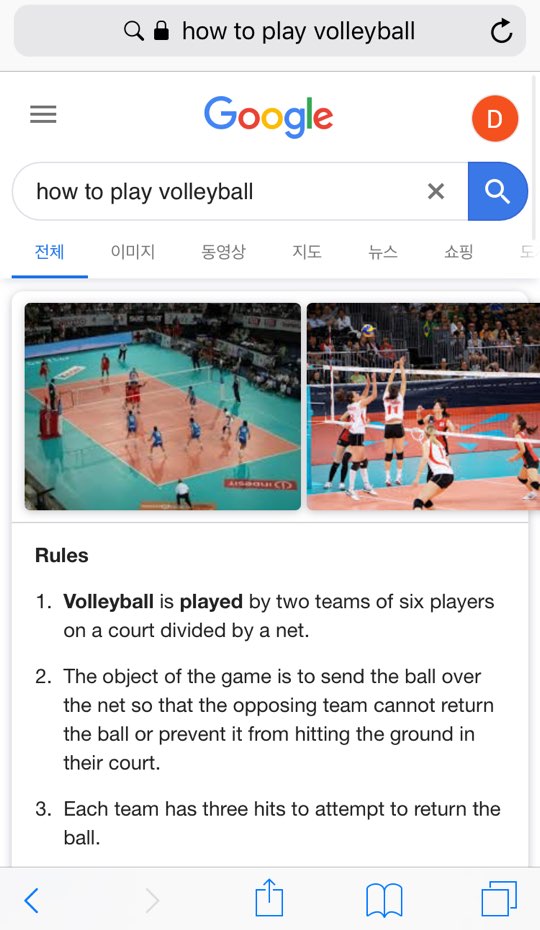
Task: Tap the Safari forward arrow
Action: click(x=153, y=900)
